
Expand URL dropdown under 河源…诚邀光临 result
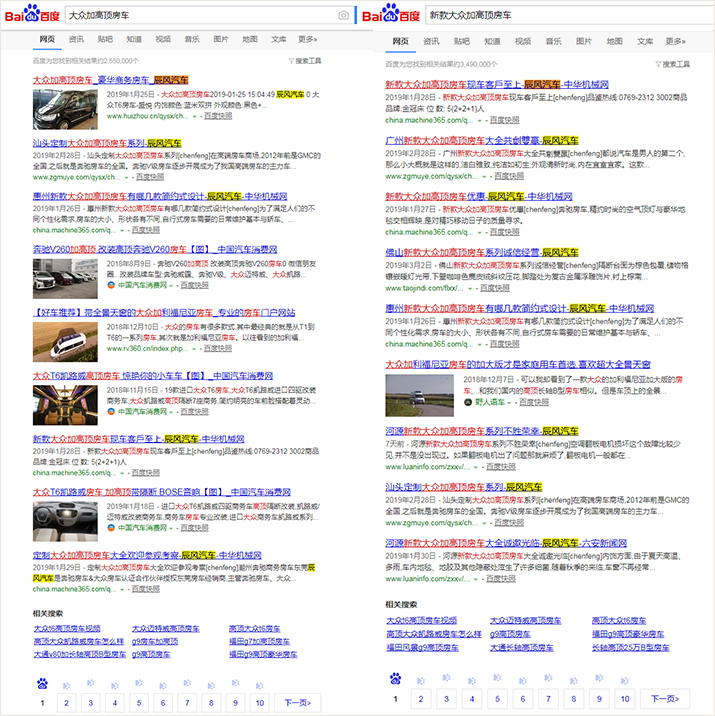pos(476,579)
